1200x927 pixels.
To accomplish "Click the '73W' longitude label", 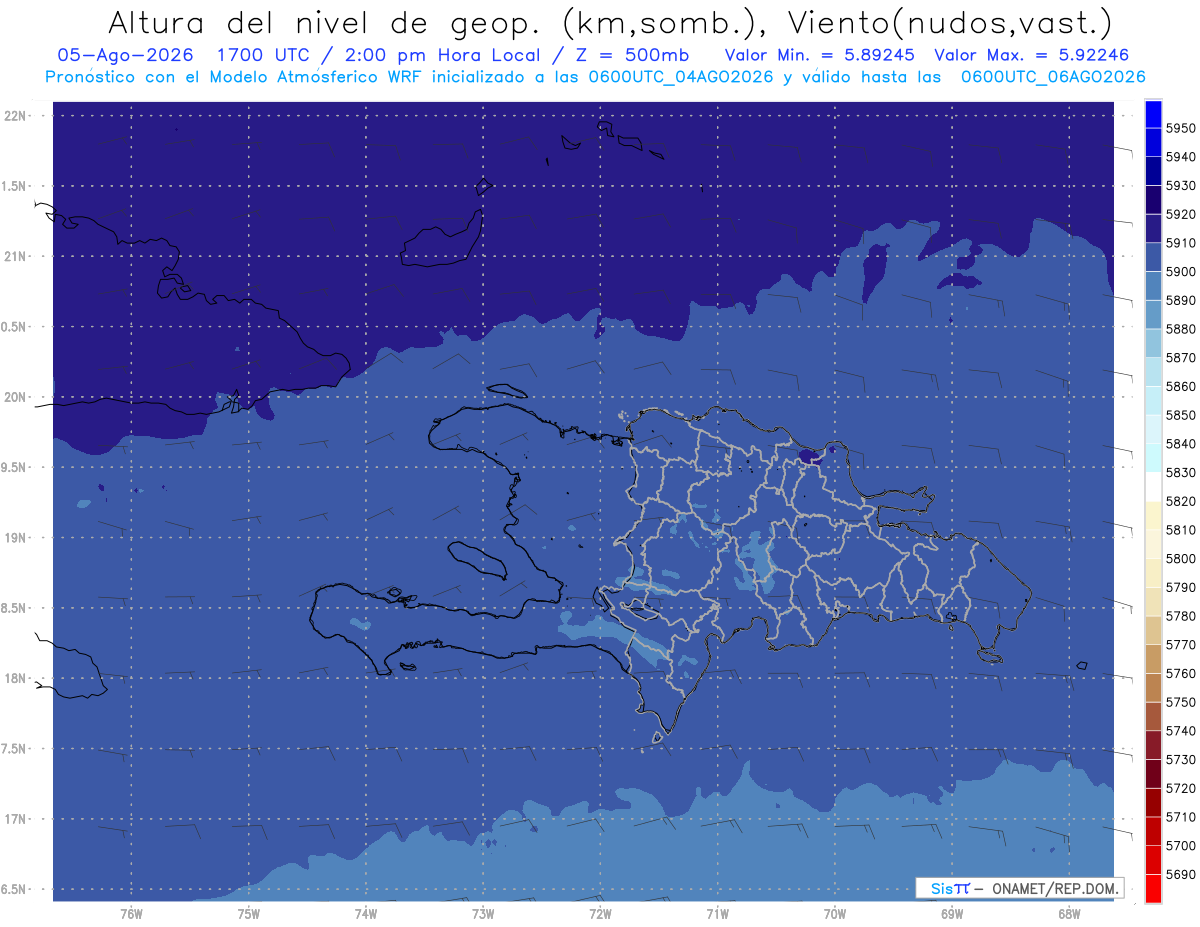I will (483, 913).
